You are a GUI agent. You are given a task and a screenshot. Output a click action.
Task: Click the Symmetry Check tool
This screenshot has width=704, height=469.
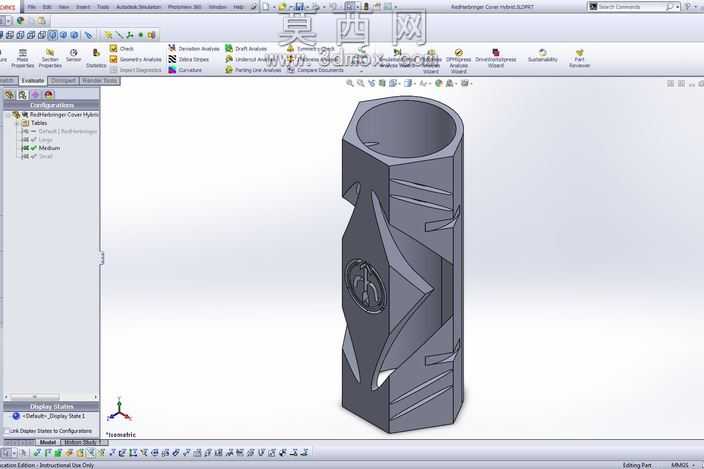pos(311,48)
